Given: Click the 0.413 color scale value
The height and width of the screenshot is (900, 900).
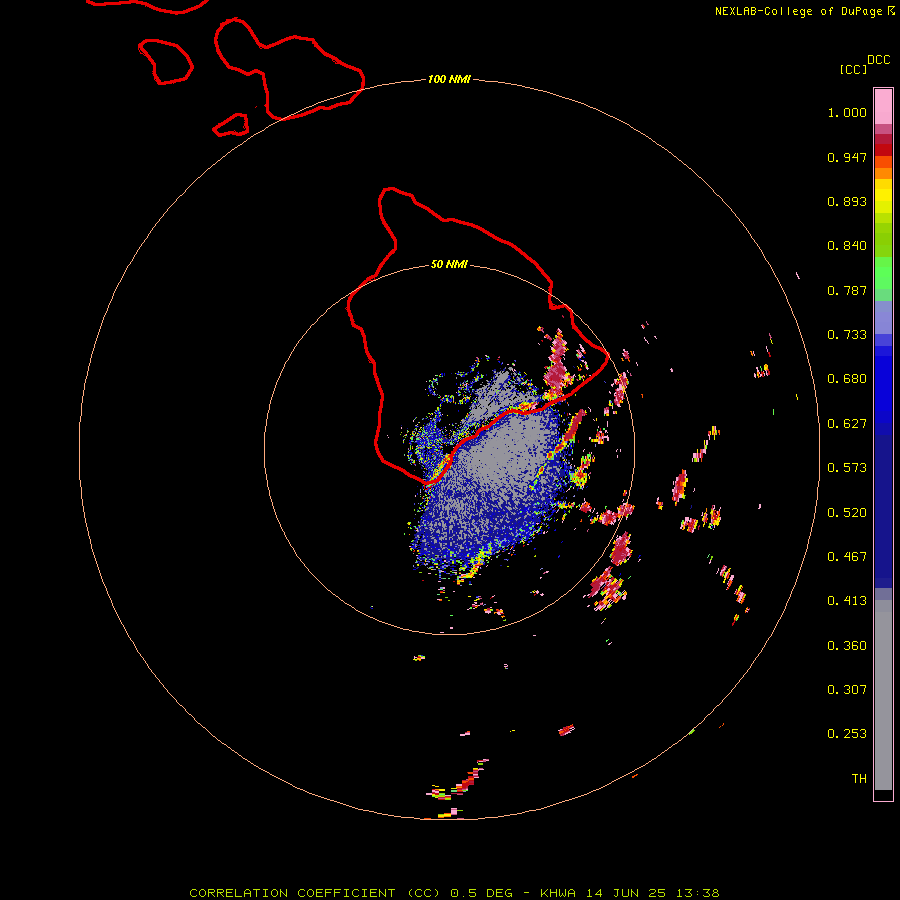Looking at the screenshot, I should tap(847, 601).
